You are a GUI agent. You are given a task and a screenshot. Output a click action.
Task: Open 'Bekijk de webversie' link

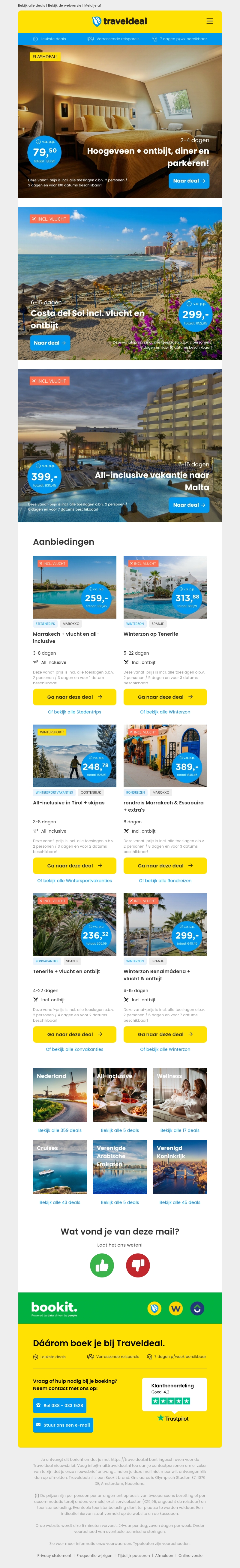(64, 5)
